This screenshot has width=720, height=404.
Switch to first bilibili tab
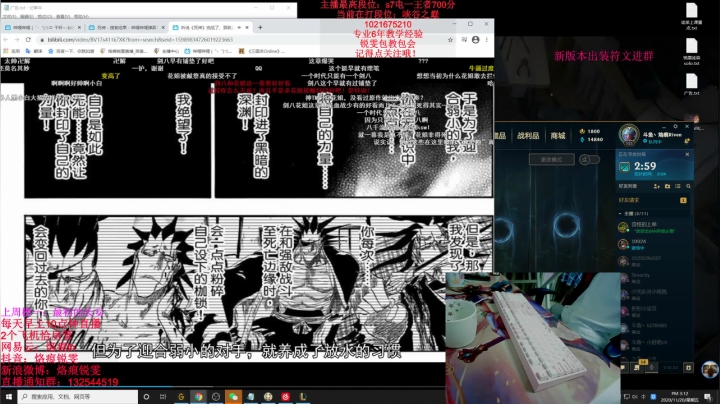[x=42, y=28]
